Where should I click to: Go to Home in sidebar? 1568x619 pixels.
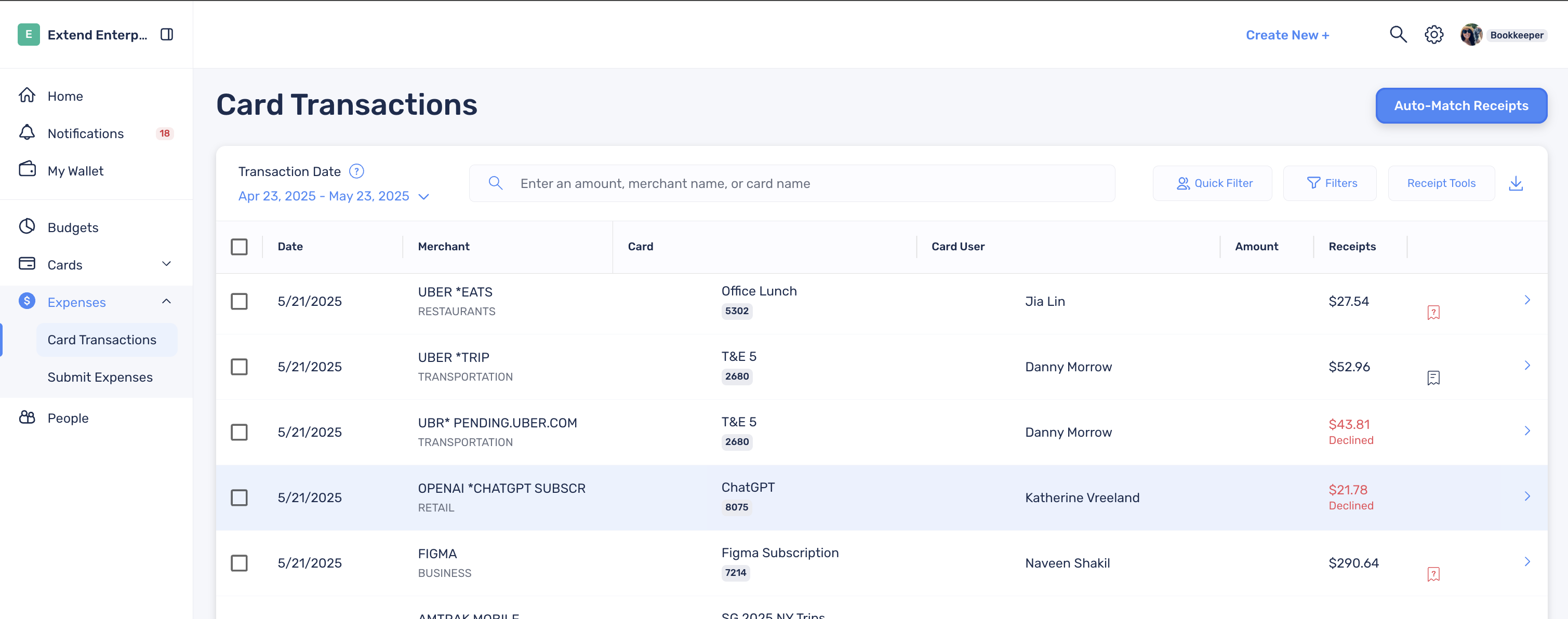click(x=65, y=96)
